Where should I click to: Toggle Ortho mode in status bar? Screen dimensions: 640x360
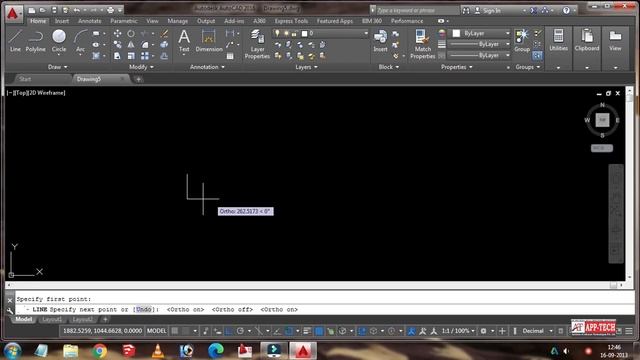[x=229, y=331]
